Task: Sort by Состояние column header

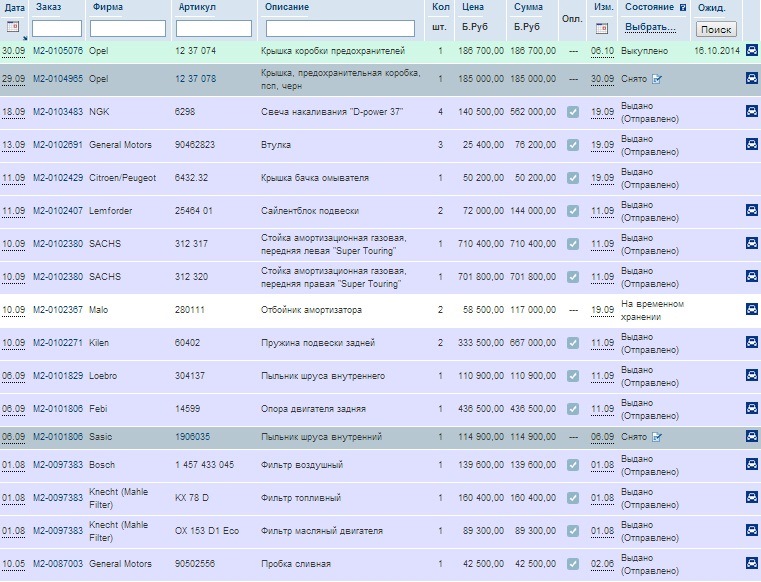Action: [649, 7]
